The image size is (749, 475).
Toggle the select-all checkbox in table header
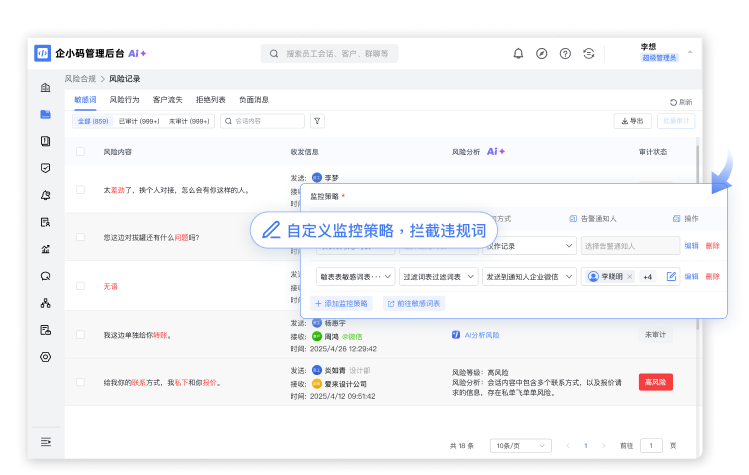tap(80, 151)
